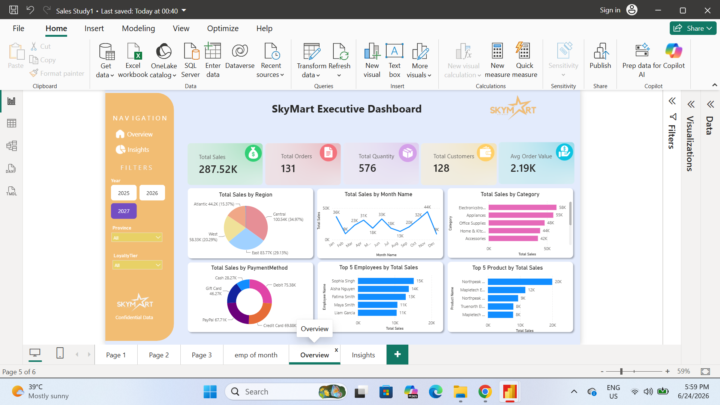
Task: Expand the Visualizations pane
Action: coord(691,104)
